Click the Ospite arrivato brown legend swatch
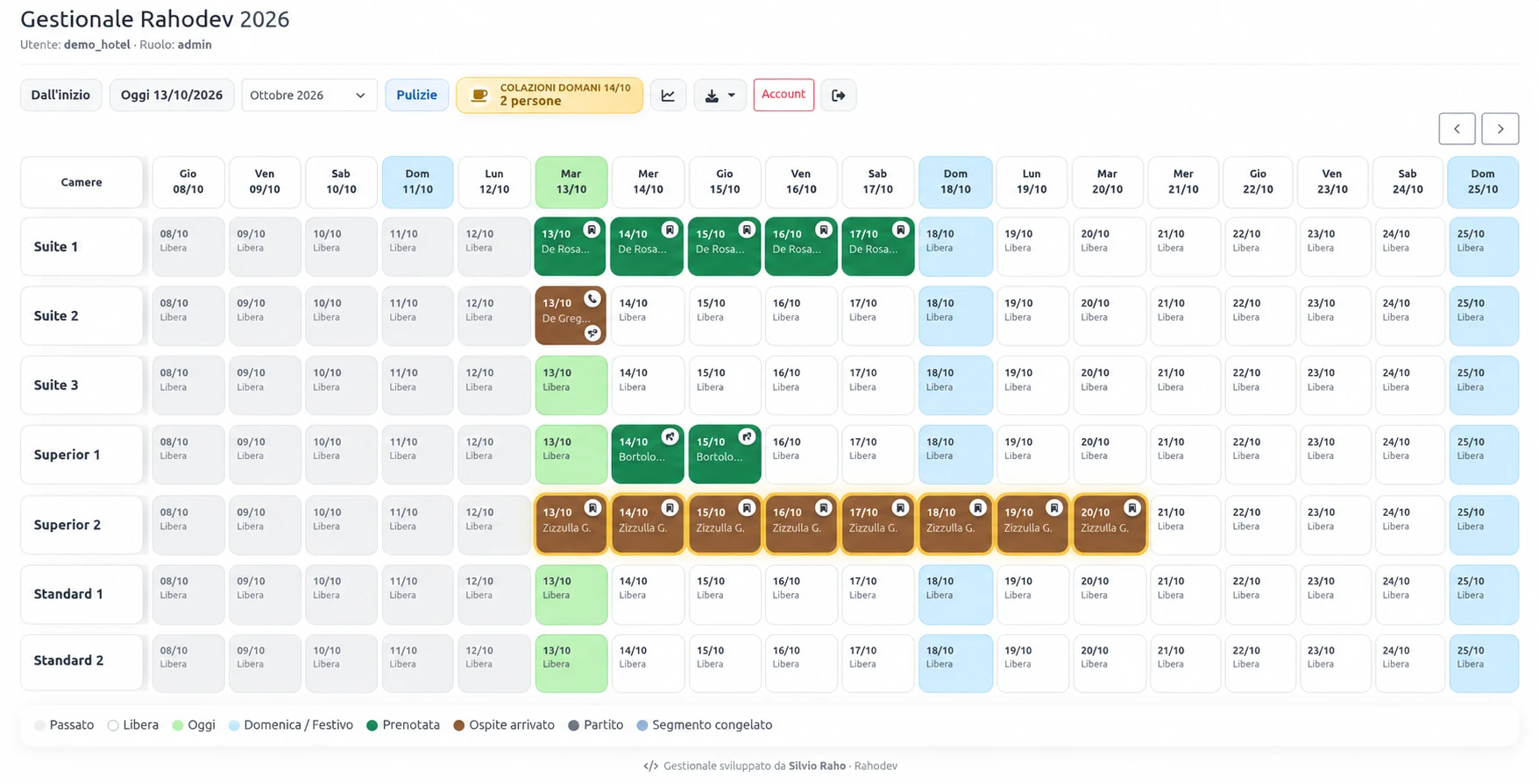 click(458, 725)
